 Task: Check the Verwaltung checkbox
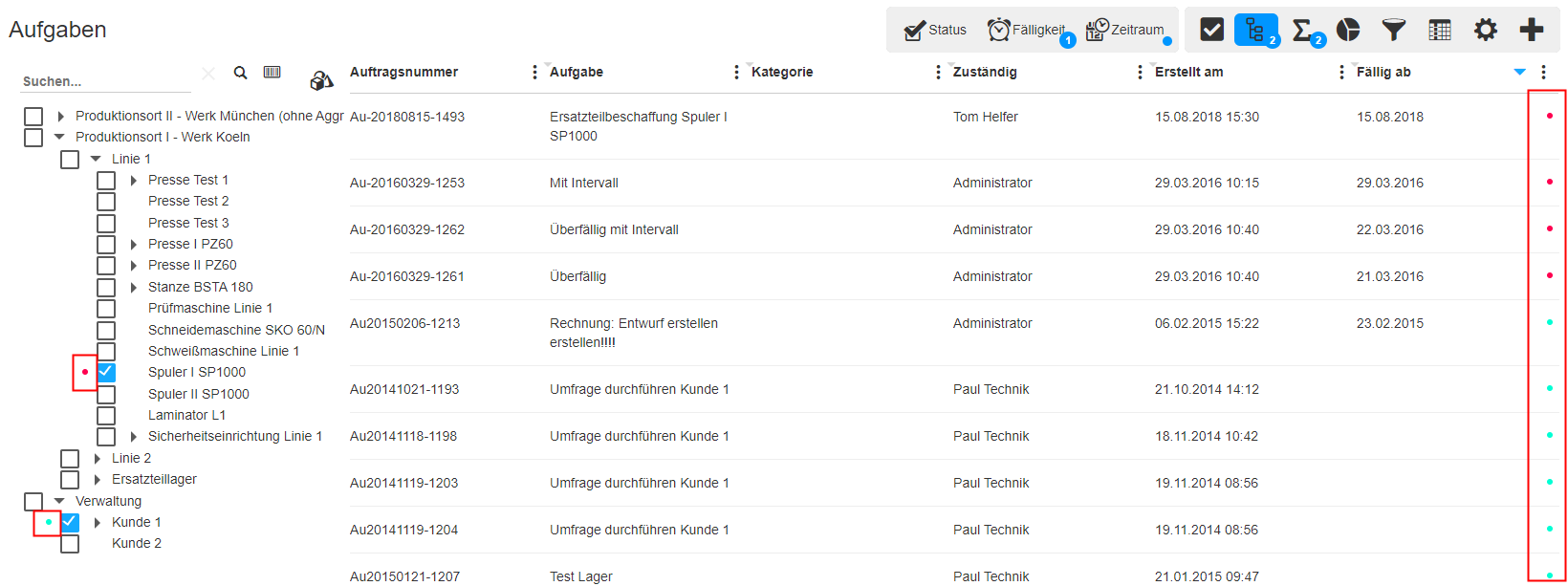[x=33, y=501]
